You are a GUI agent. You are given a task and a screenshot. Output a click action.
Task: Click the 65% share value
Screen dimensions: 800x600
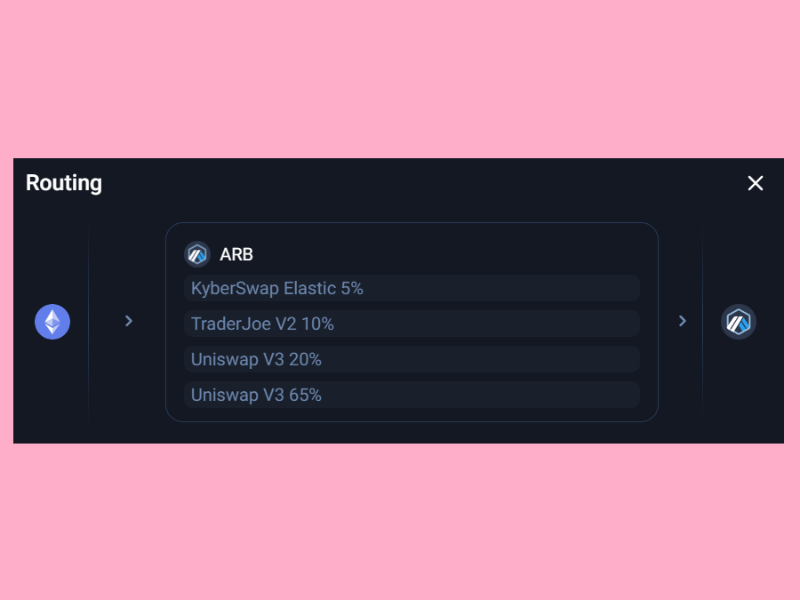(305, 395)
